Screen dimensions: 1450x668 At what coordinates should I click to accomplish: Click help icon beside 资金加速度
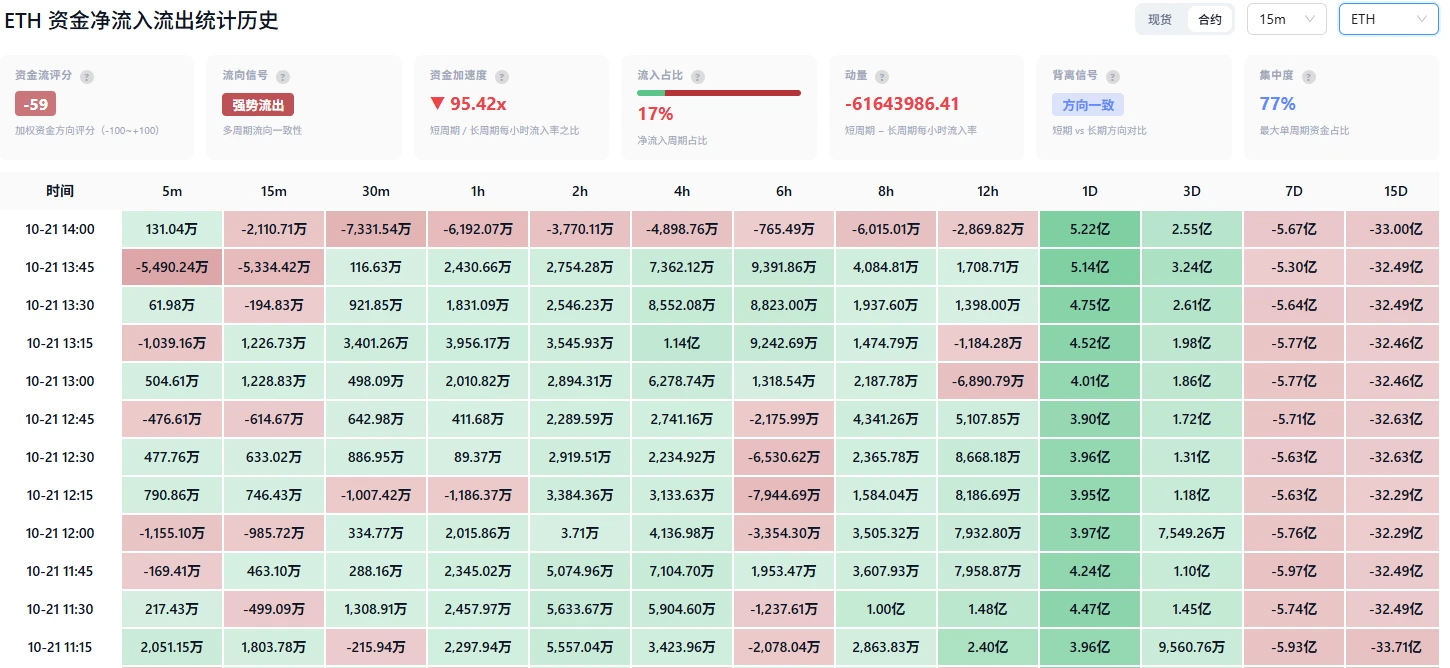coord(502,77)
